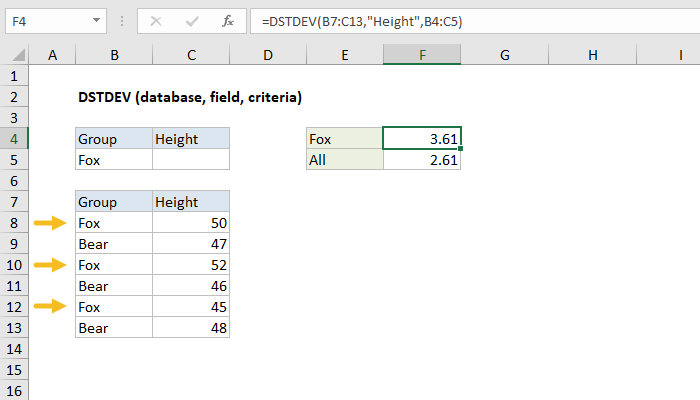Select cell Bear in row 9
Viewport: 700px width, 400px height.
[x=114, y=243]
